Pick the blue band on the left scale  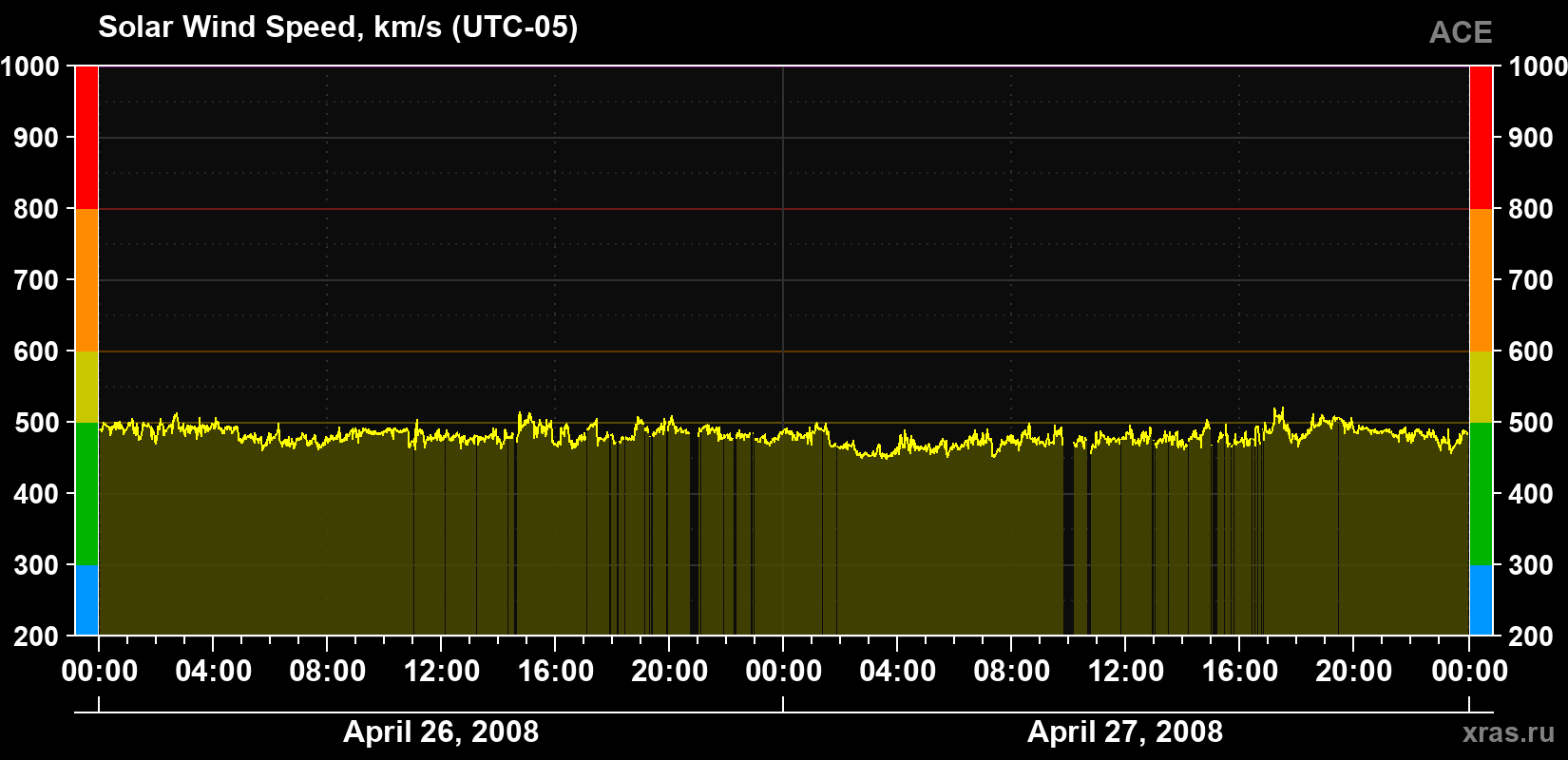pyautogui.click(x=86, y=600)
